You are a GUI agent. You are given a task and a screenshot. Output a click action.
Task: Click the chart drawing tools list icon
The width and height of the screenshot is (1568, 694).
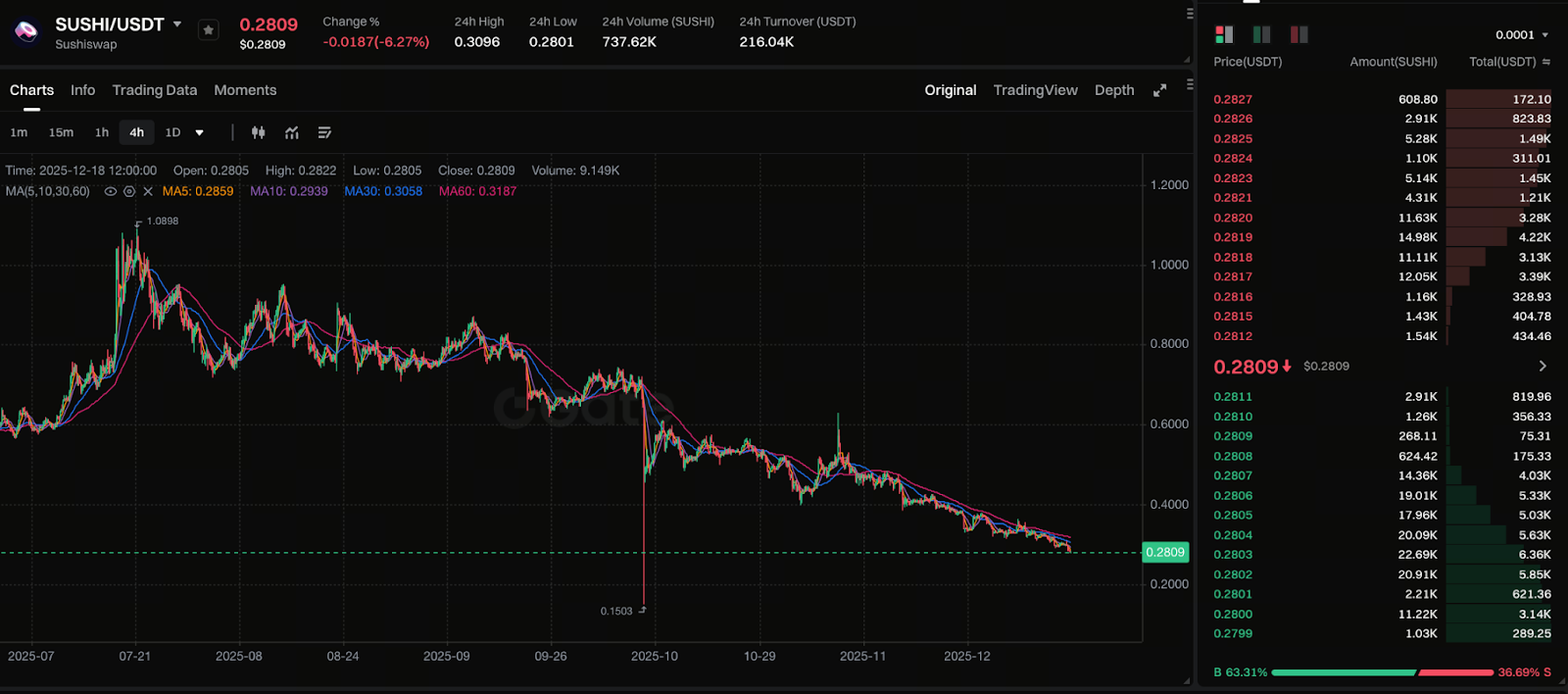coord(324,132)
